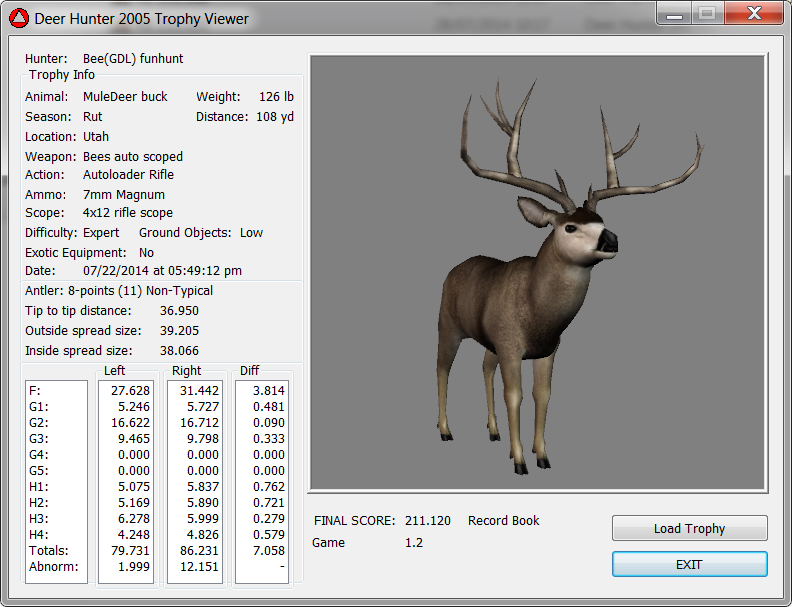Minimize the Trophy Viewer window
The image size is (792, 607).
pos(675,13)
